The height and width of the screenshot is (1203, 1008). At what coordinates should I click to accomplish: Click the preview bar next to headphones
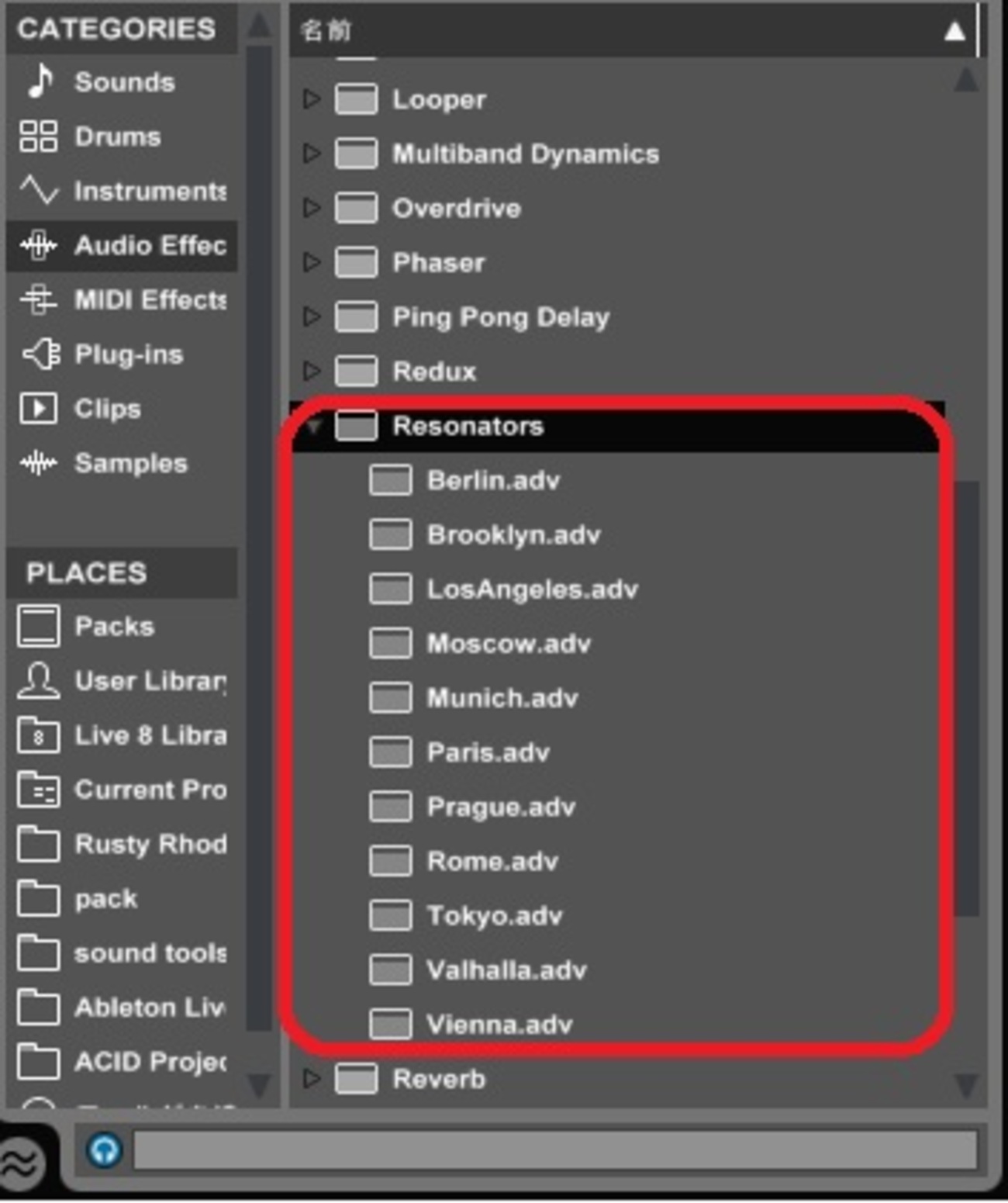pyautogui.click(x=554, y=1149)
